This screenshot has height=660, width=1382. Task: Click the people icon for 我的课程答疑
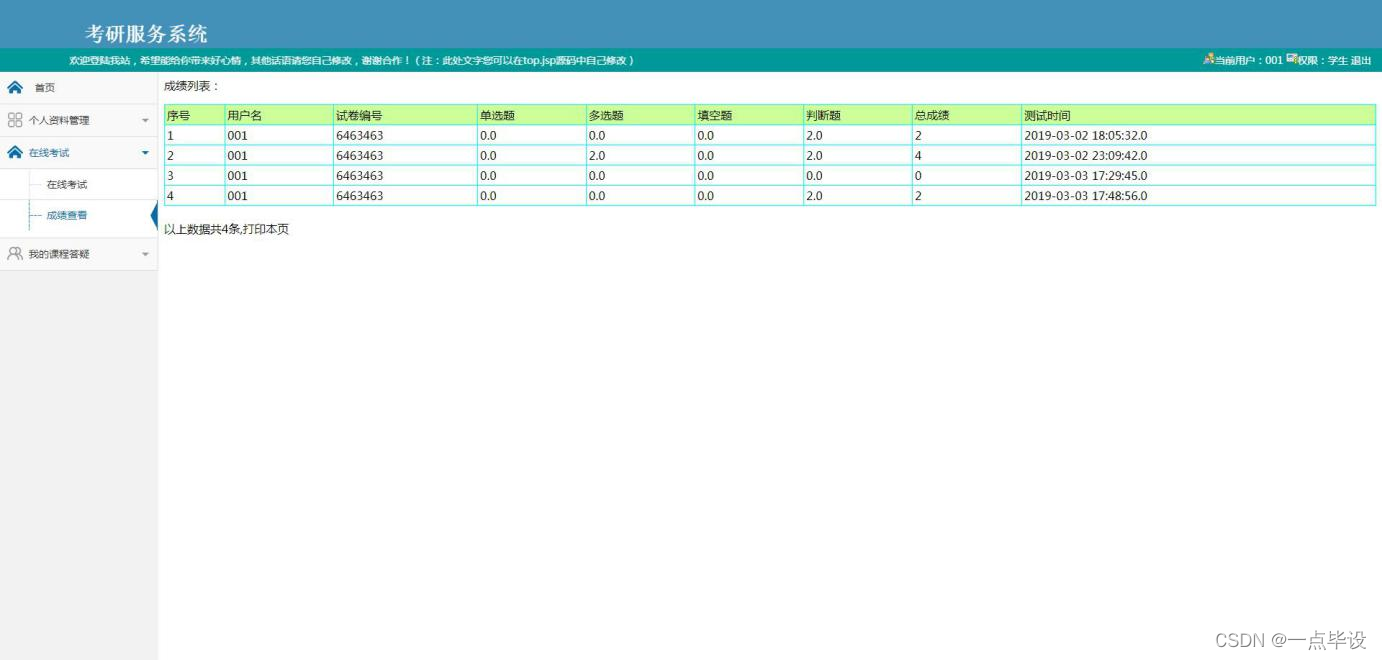(15, 254)
